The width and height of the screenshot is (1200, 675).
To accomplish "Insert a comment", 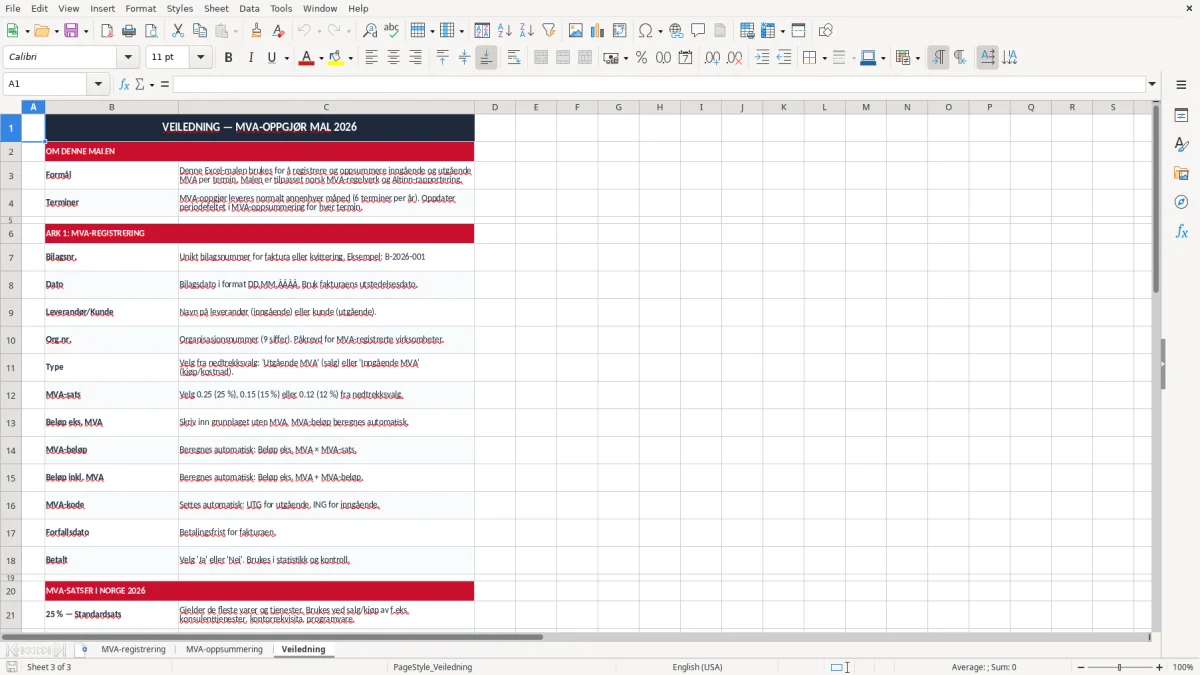I will tap(699, 31).
